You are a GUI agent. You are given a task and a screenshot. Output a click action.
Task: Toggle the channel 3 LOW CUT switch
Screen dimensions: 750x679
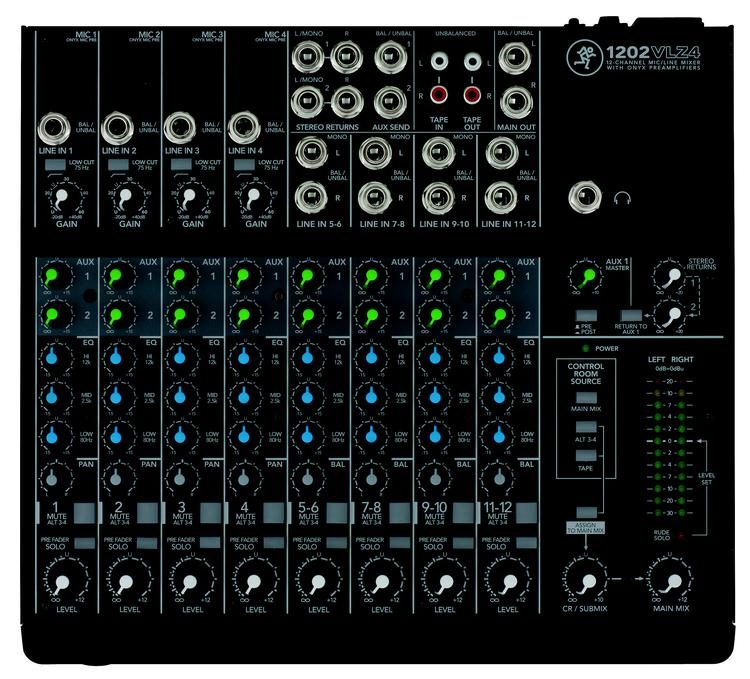coord(181,164)
